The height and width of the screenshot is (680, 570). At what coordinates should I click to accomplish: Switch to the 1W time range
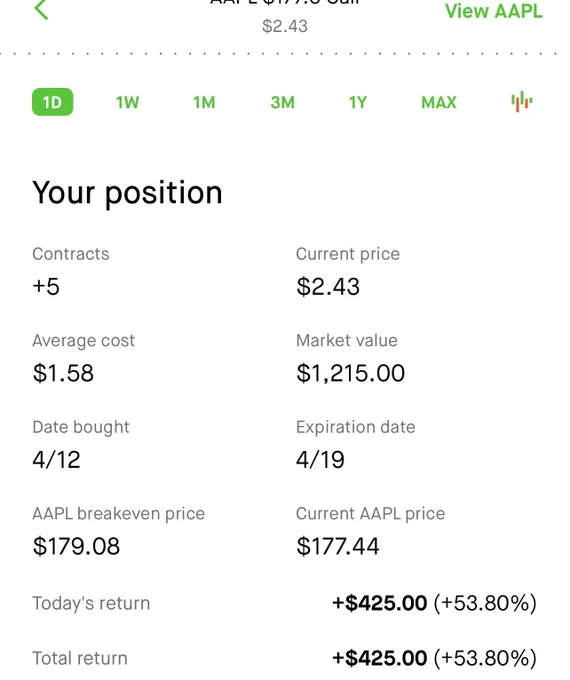coord(128,103)
